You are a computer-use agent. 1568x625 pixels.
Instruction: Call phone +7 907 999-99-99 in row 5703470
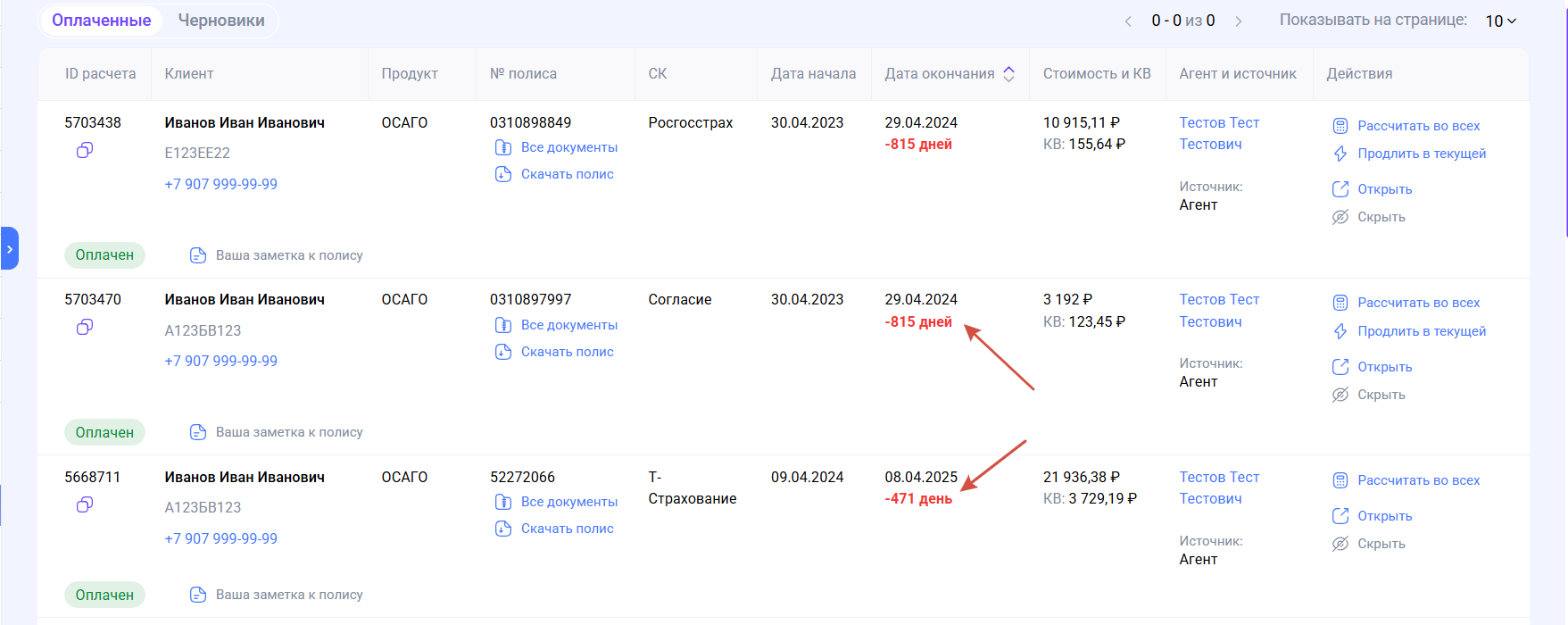click(x=221, y=361)
